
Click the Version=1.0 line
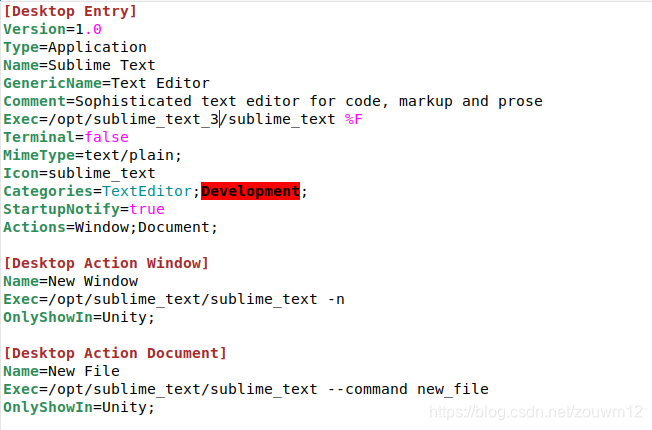coord(52,29)
